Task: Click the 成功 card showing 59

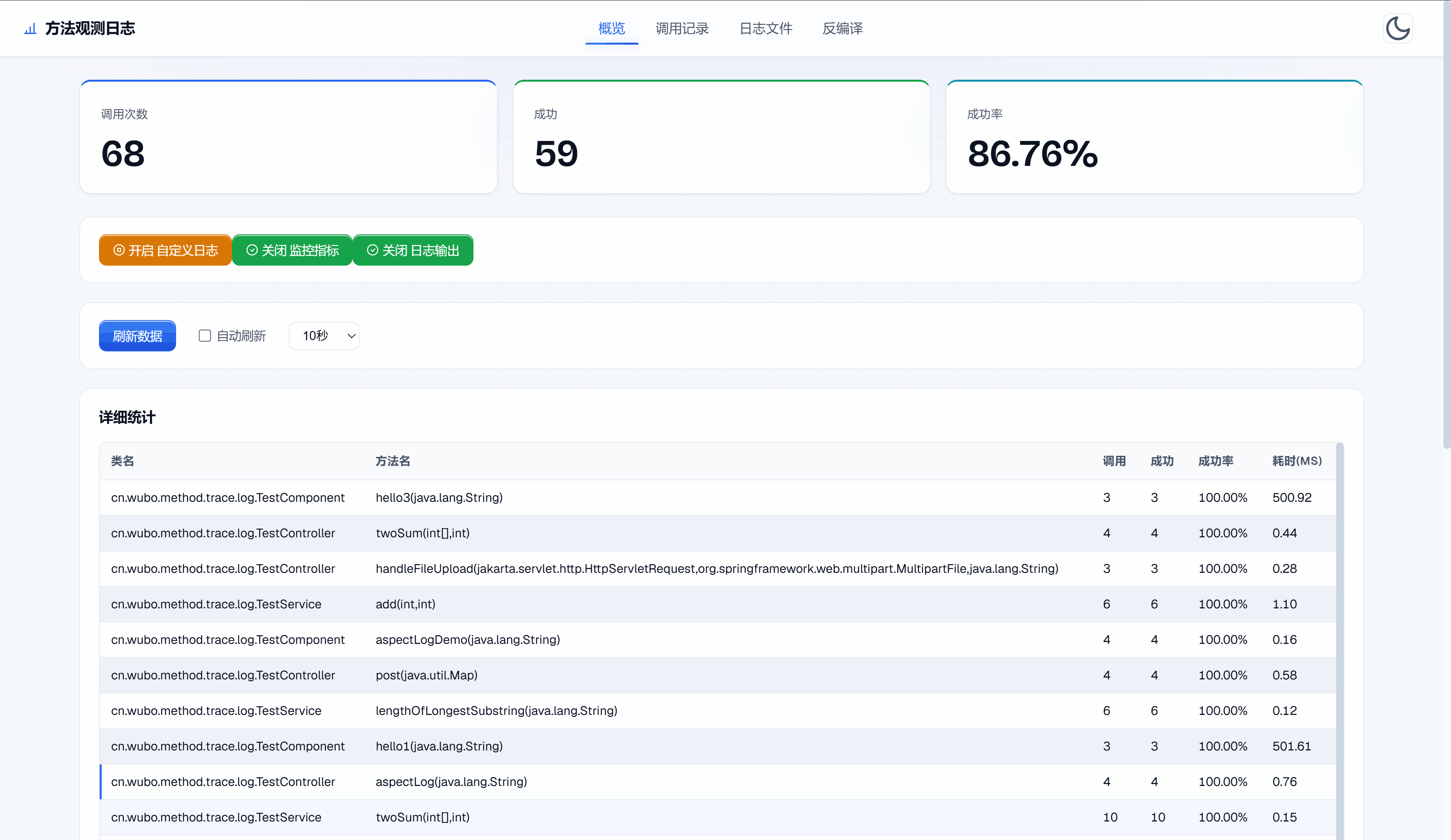Action: coord(721,137)
